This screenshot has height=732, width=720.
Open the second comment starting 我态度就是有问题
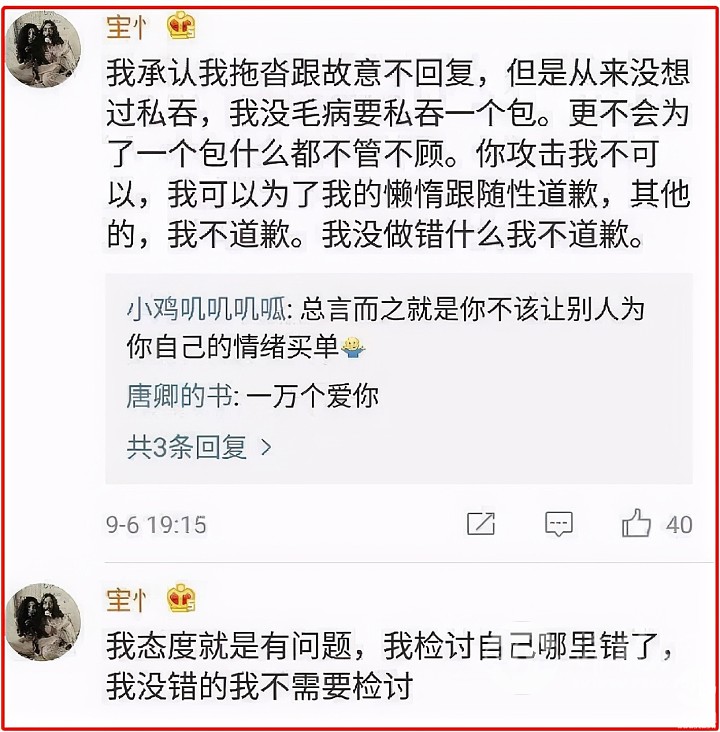[x=389, y=666]
